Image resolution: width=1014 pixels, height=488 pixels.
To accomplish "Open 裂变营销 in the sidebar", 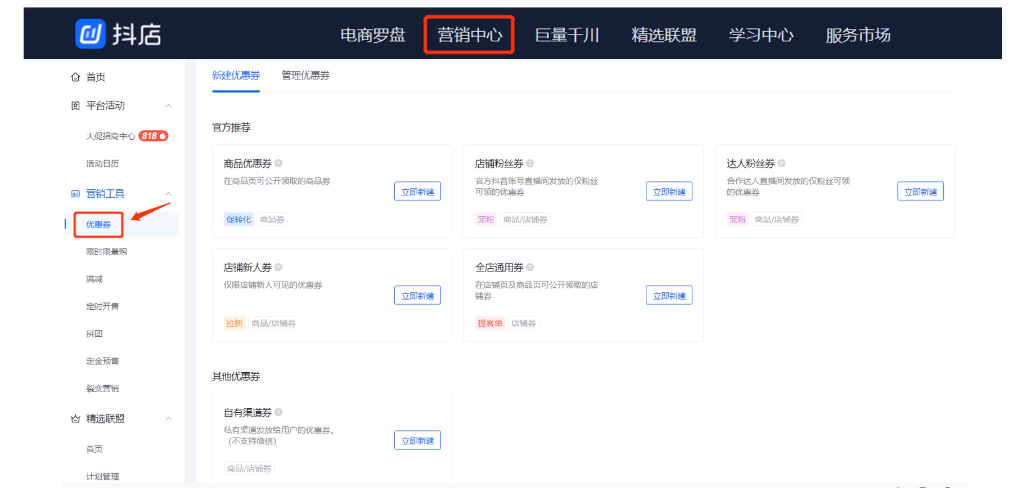I will [102, 389].
